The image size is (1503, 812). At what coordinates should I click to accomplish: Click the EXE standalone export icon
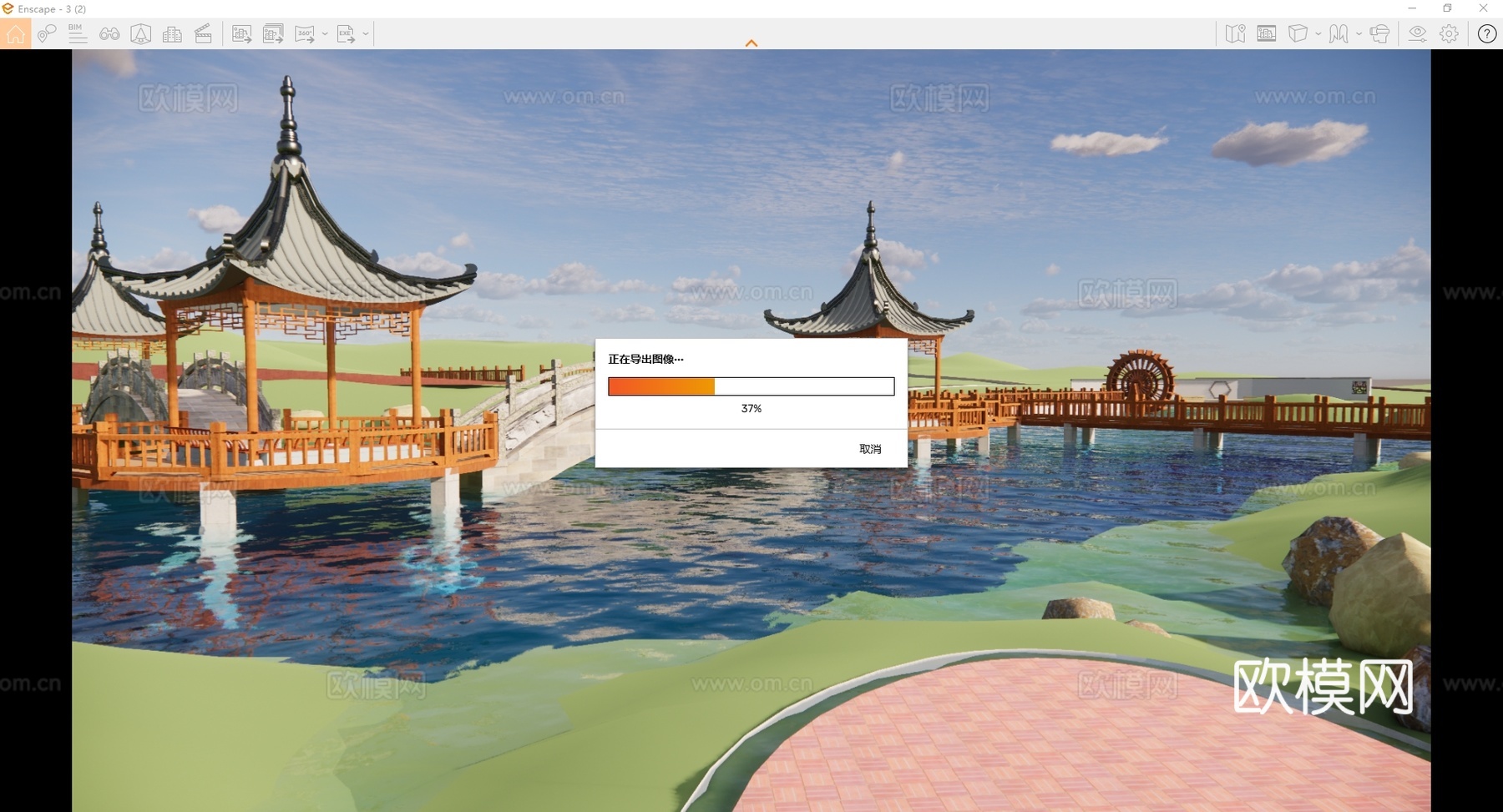[346, 34]
